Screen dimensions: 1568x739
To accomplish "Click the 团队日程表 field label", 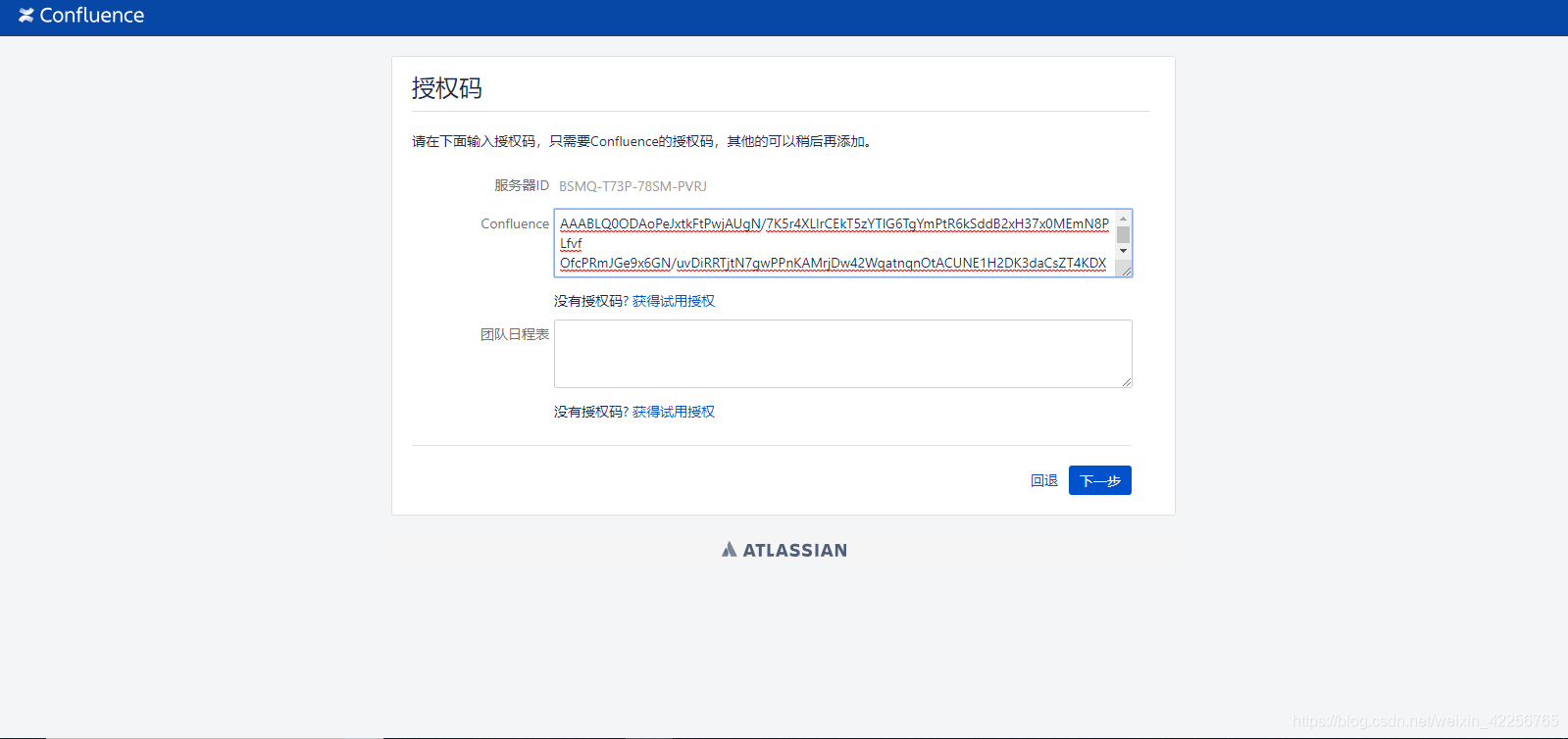I will point(515,334).
